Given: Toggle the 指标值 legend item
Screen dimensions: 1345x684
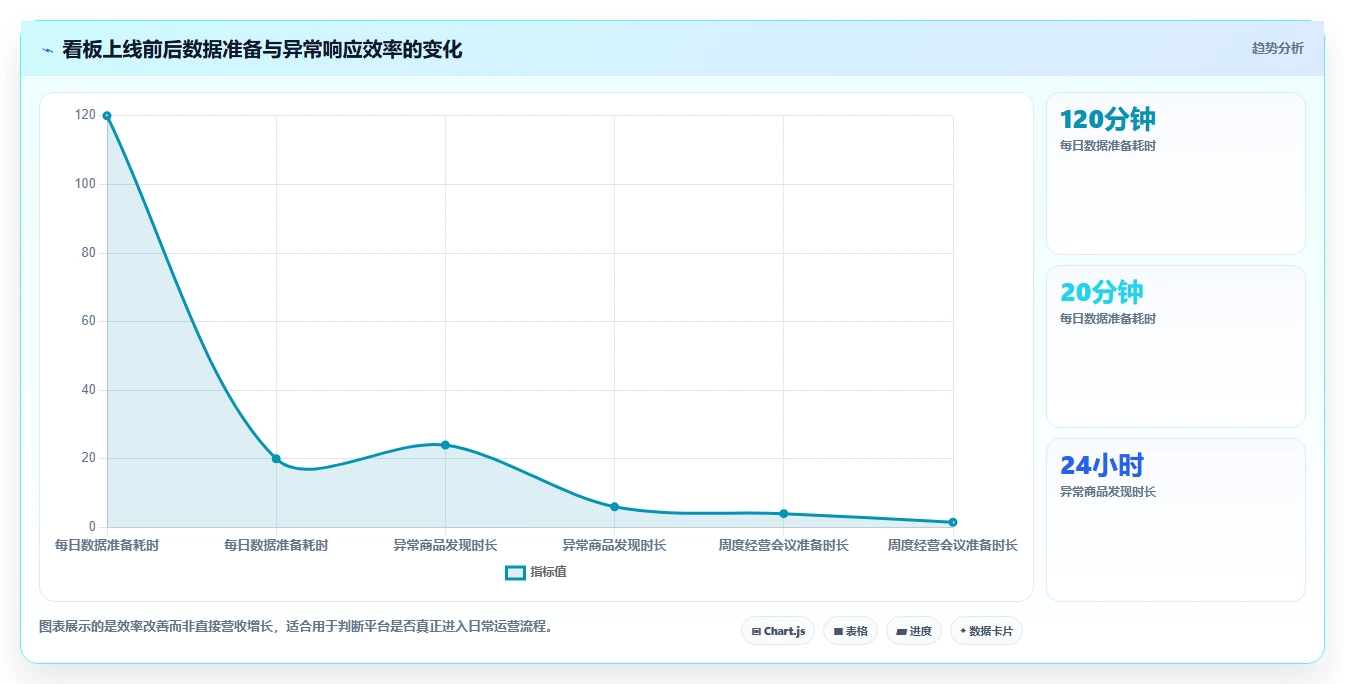Looking at the screenshot, I should 536,572.
